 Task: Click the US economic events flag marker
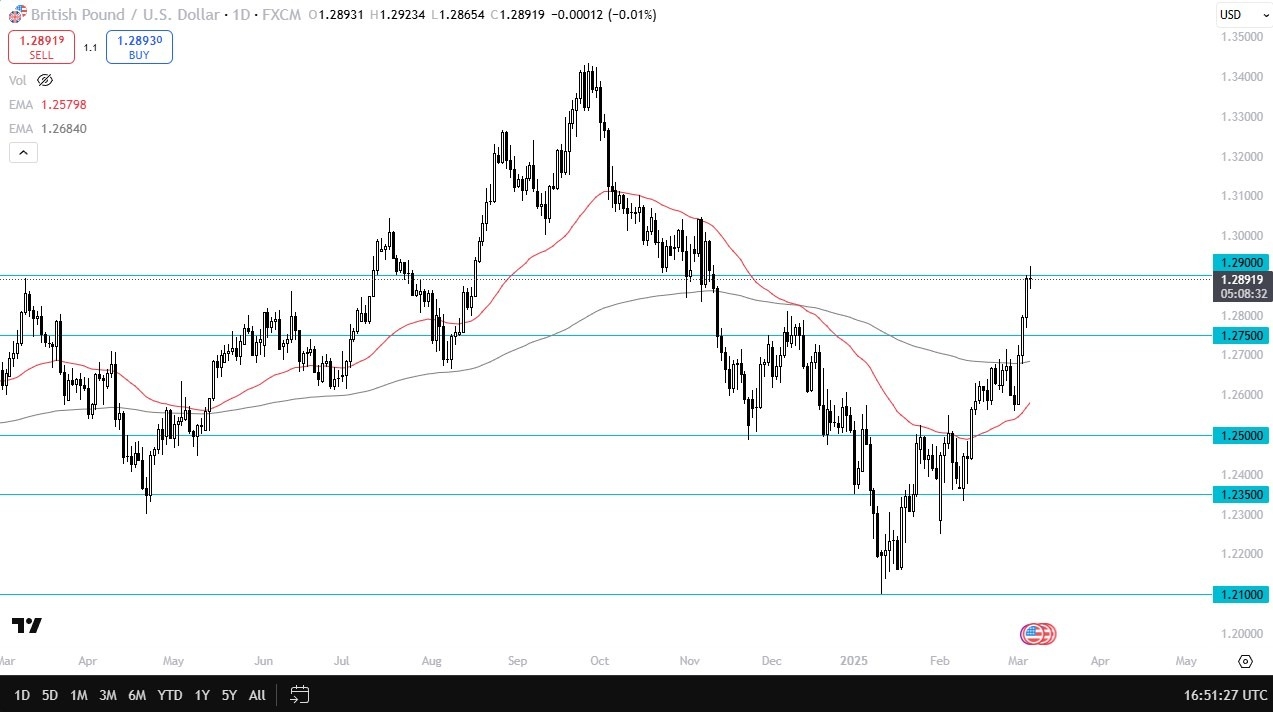(1038, 634)
